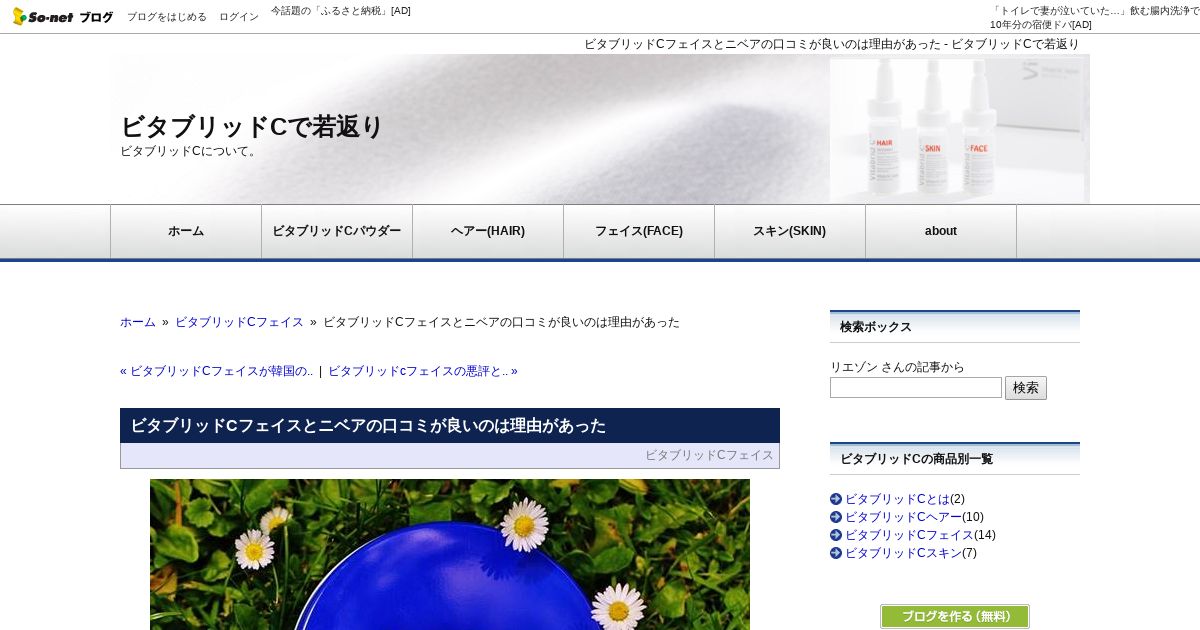Click breadcrumb ビタブリッドCフェイス link
Image resolution: width=1200 pixels, height=630 pixels.
[x=239, y=322]
